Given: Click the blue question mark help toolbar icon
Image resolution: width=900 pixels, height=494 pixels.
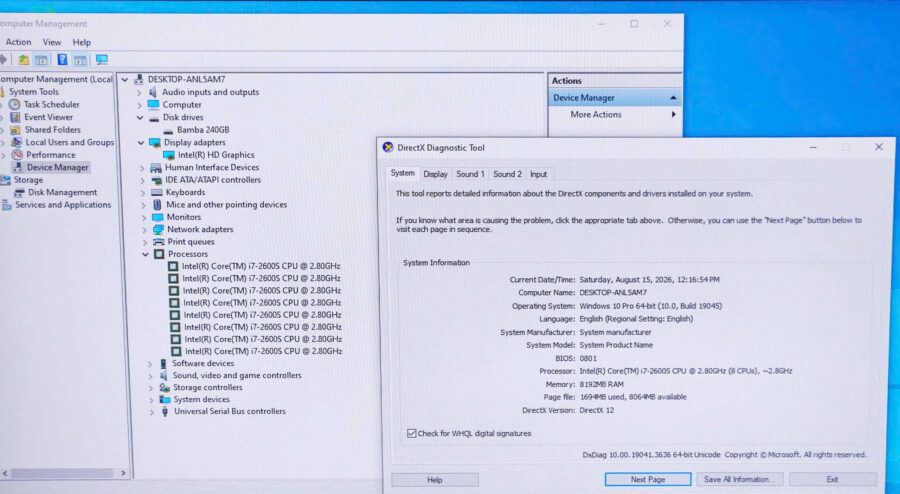Looking at the screenshot, I should (62, 60).
